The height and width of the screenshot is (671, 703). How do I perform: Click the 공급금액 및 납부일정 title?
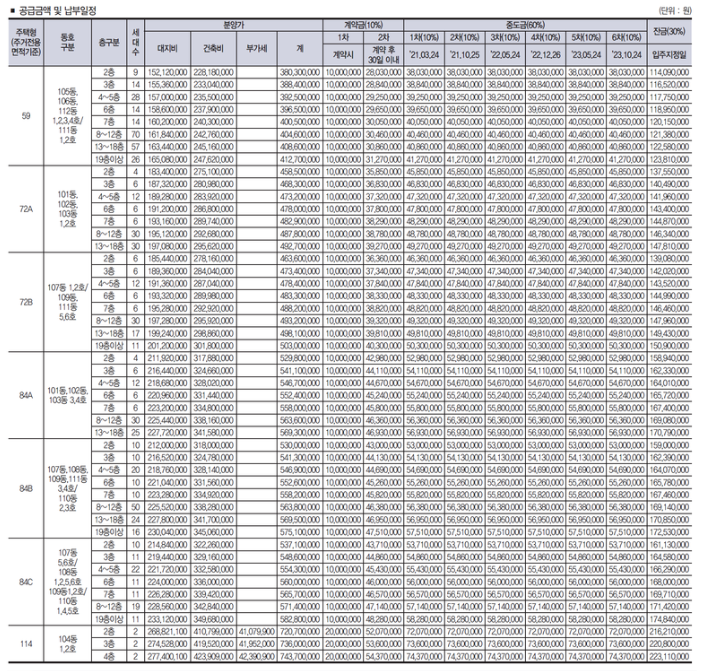click(x=57, y=10)
